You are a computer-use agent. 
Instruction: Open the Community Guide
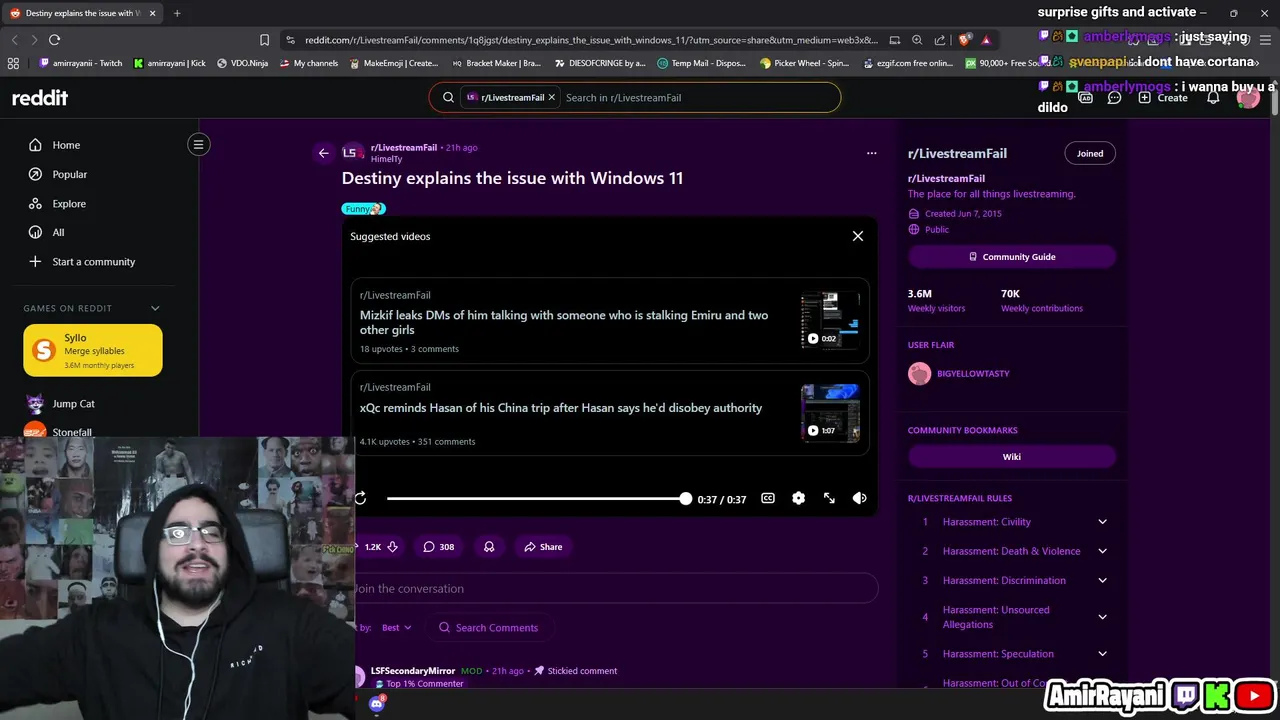1012,257
